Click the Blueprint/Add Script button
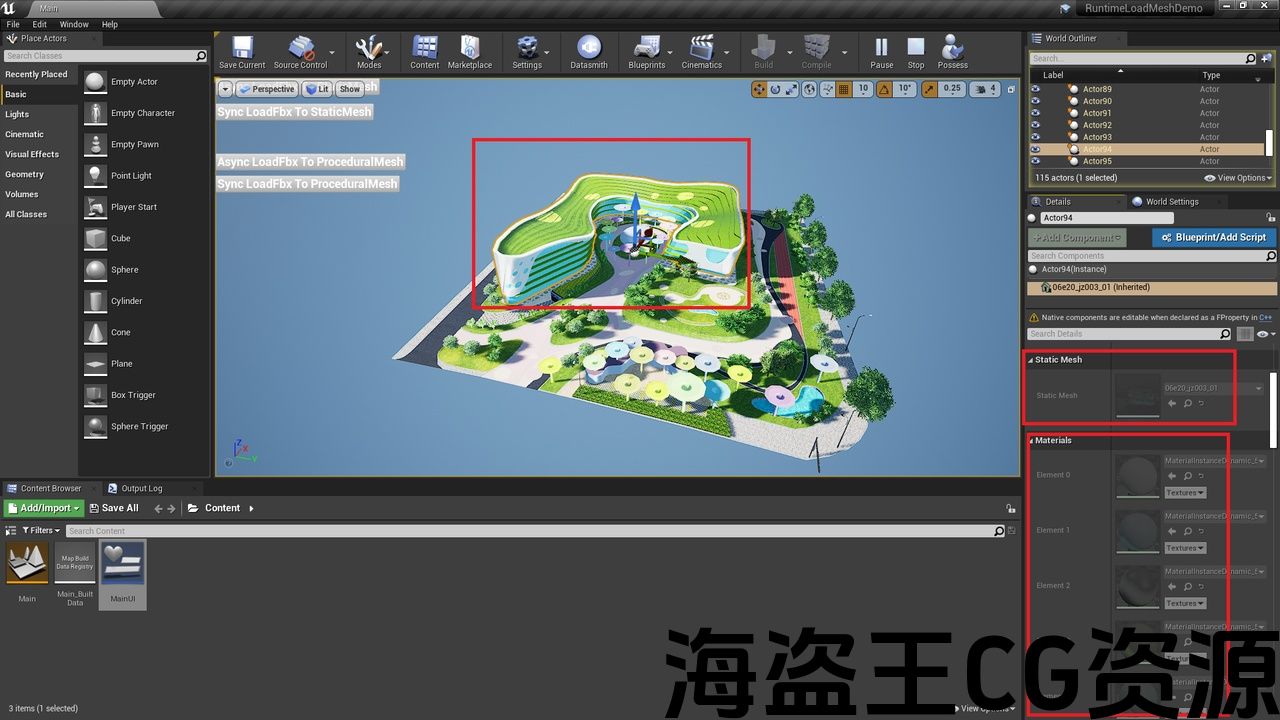Screen dimensions: 1280x720 1213,238
